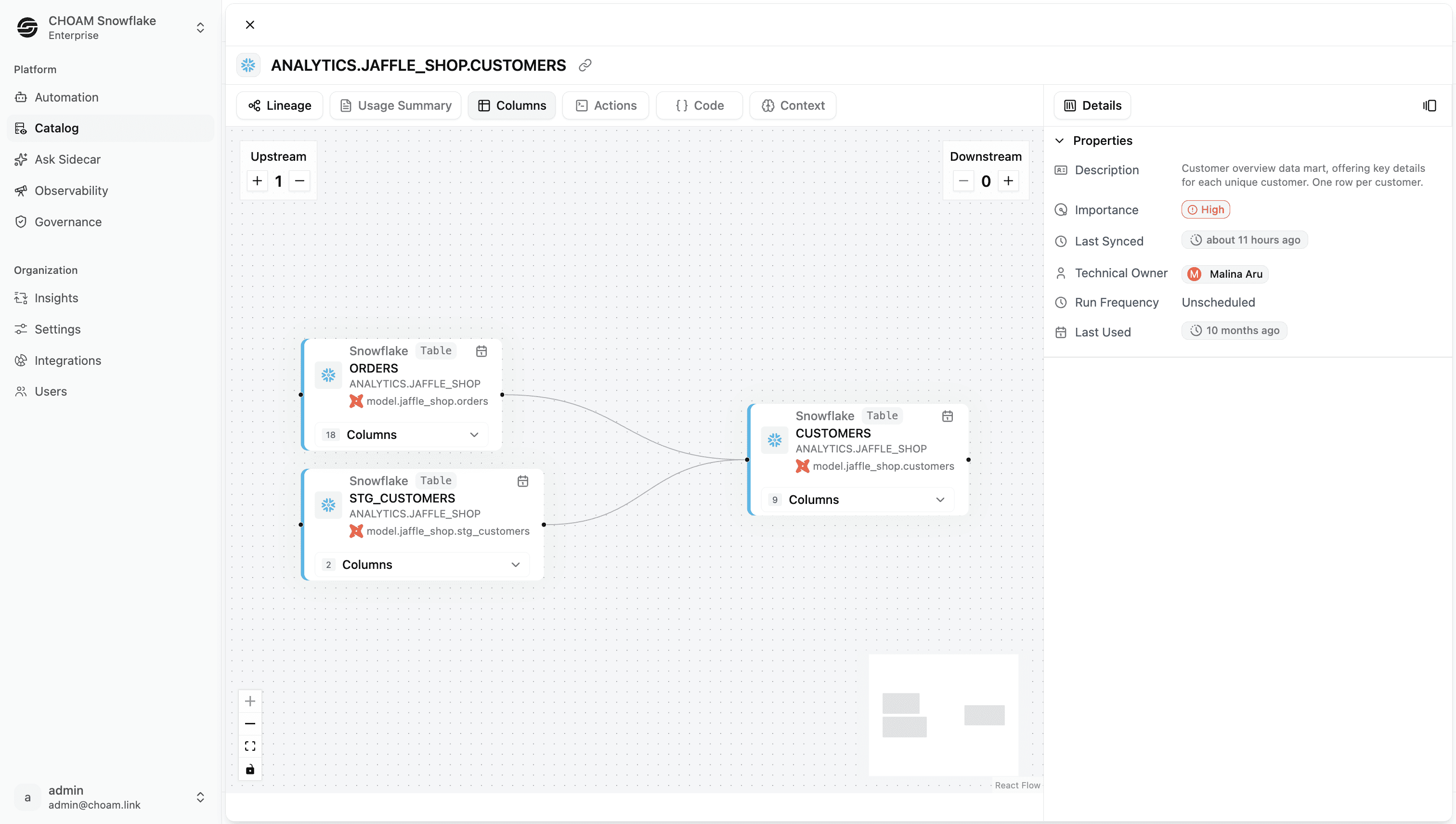Switch to the Usage Summary tab
Screen dimensions: 1456x824
click(x=395, y=106)
